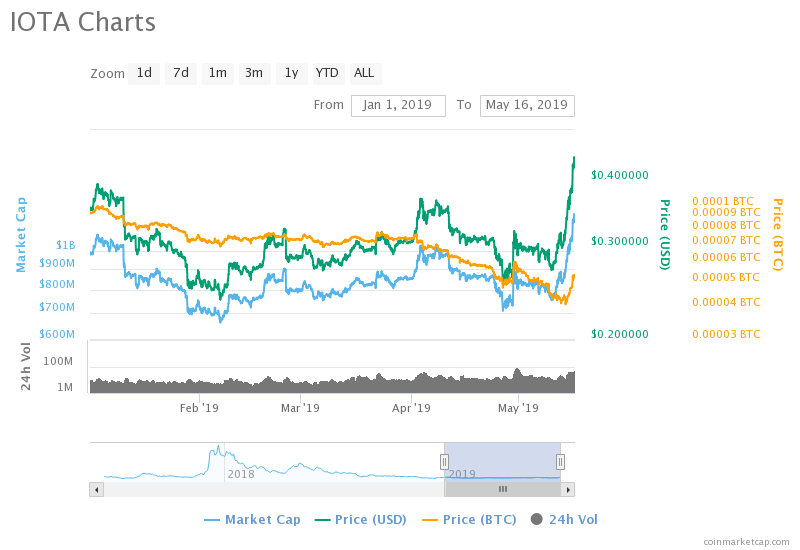Click the Market Cap axis title
Viewport: 800px width, 550px height.
coord(21,235)
